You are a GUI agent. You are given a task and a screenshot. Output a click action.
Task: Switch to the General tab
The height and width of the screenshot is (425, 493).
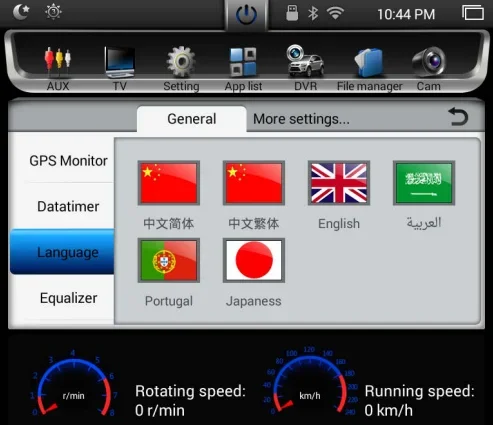click(x=192, y=119)
